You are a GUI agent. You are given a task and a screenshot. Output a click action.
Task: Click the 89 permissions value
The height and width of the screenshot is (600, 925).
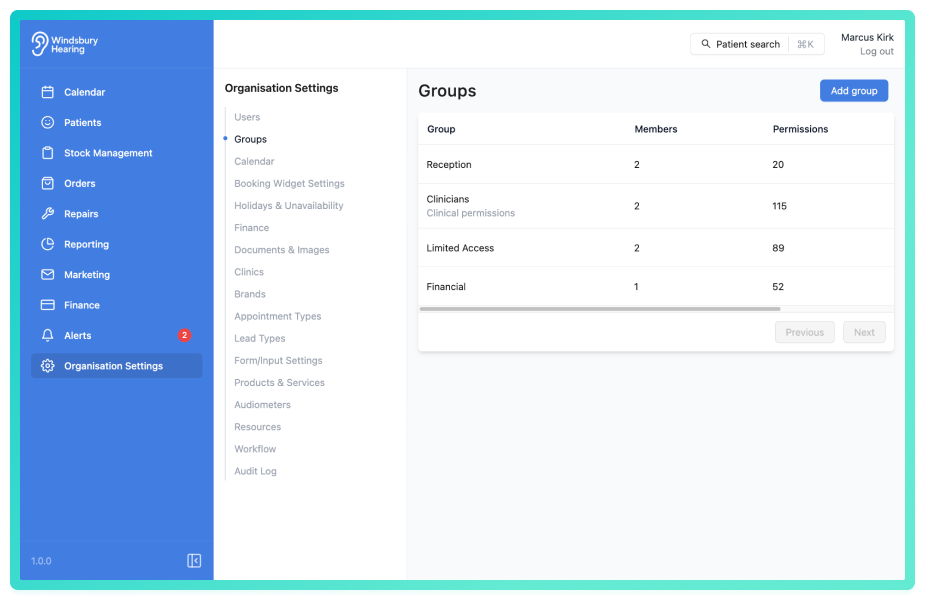tap(778, 248)
